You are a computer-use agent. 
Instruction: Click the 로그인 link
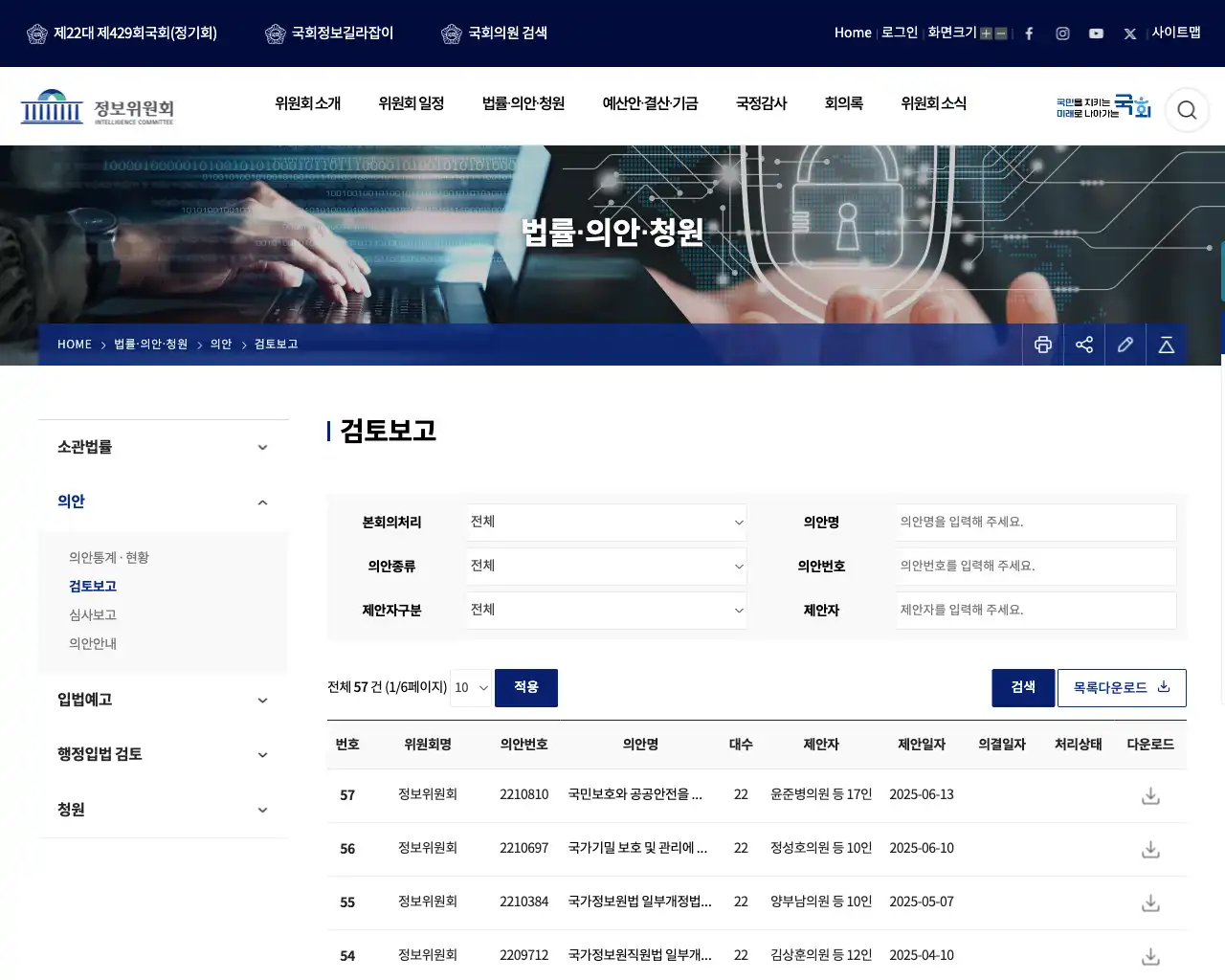pos(900,33)
